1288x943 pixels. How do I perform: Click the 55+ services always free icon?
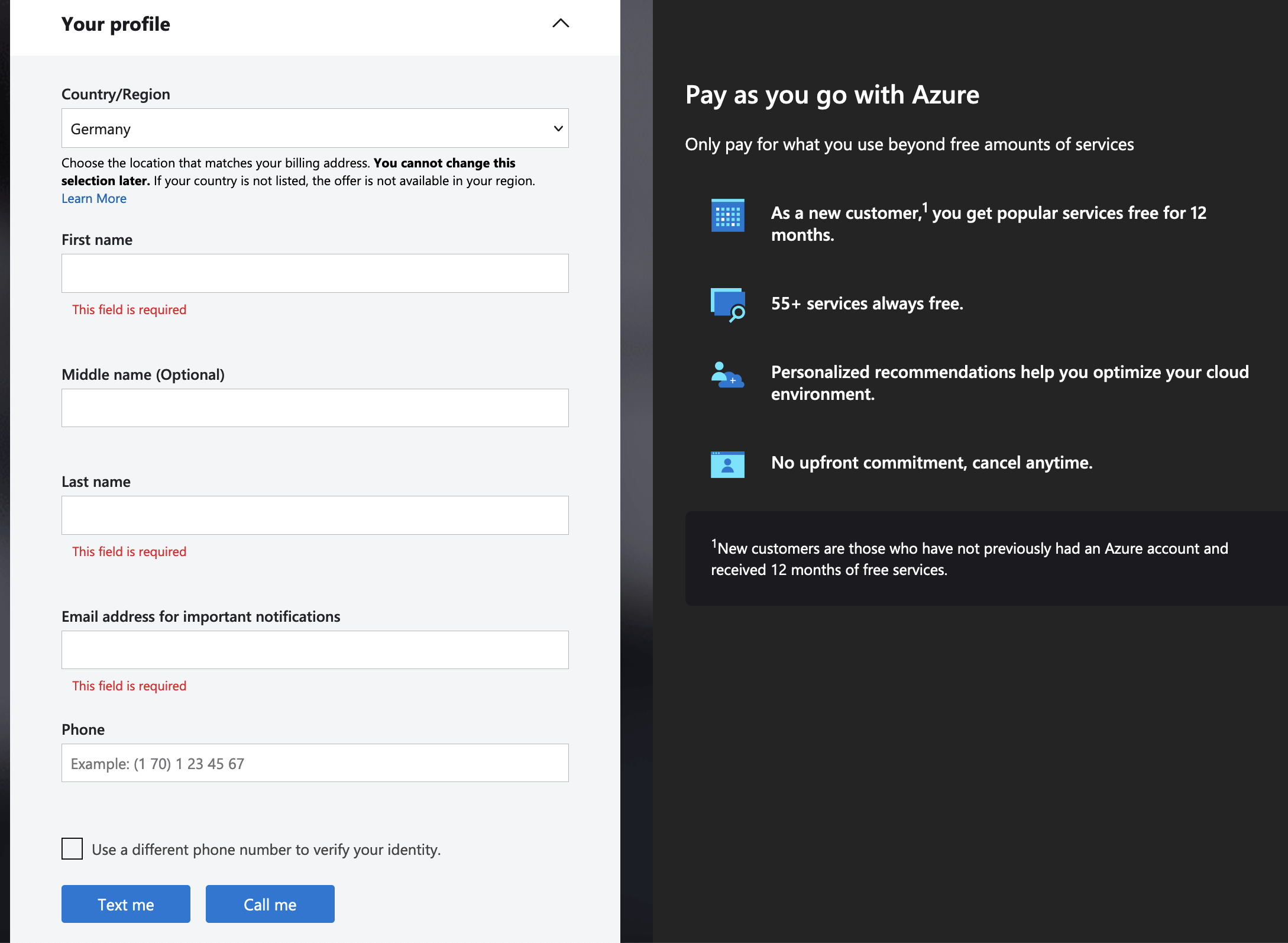(x=727, y=305)
